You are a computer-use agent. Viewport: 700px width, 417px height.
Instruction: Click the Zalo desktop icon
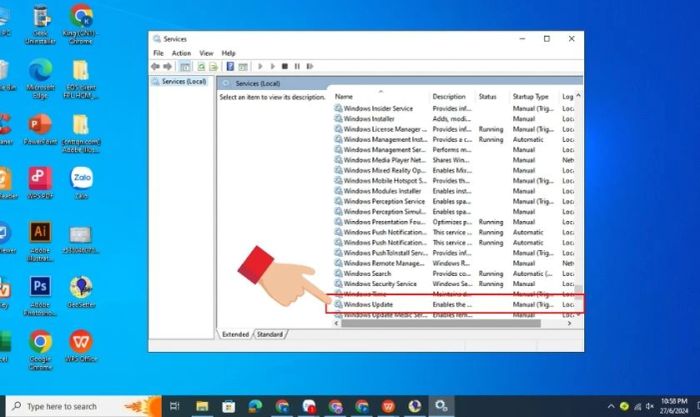coord(82,183)
